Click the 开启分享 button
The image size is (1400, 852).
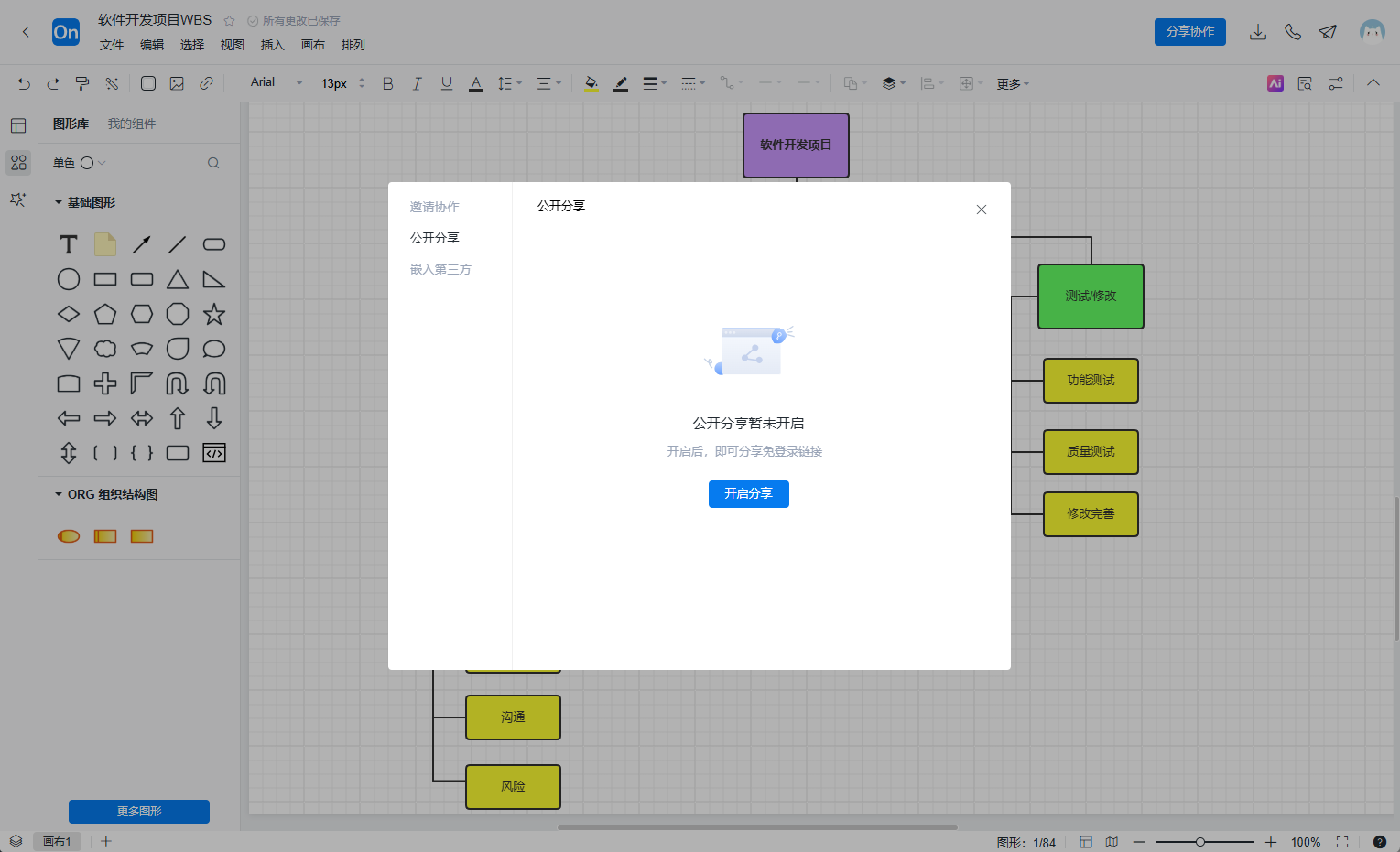pos(748,494)
